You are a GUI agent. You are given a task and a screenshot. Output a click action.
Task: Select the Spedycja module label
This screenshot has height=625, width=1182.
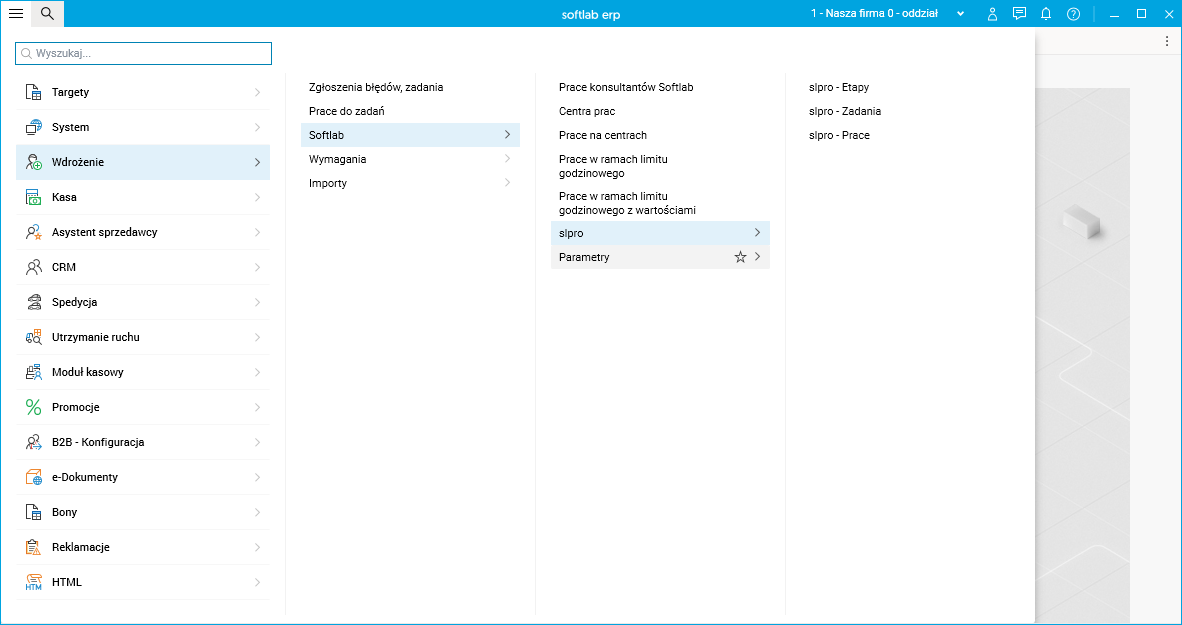pos(75,302)
